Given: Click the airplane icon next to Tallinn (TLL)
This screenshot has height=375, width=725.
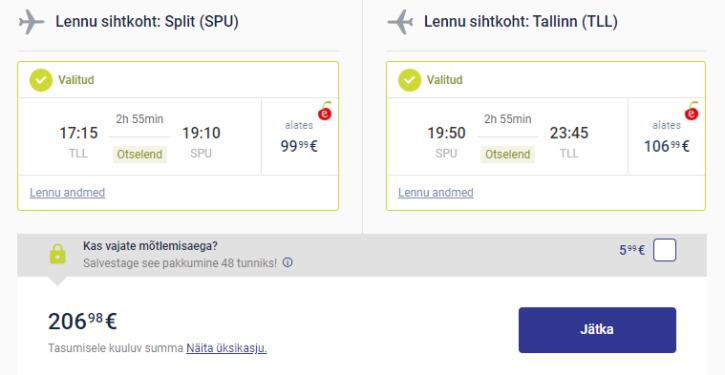Looking at the screenshot, I should (x=400, y=22).
